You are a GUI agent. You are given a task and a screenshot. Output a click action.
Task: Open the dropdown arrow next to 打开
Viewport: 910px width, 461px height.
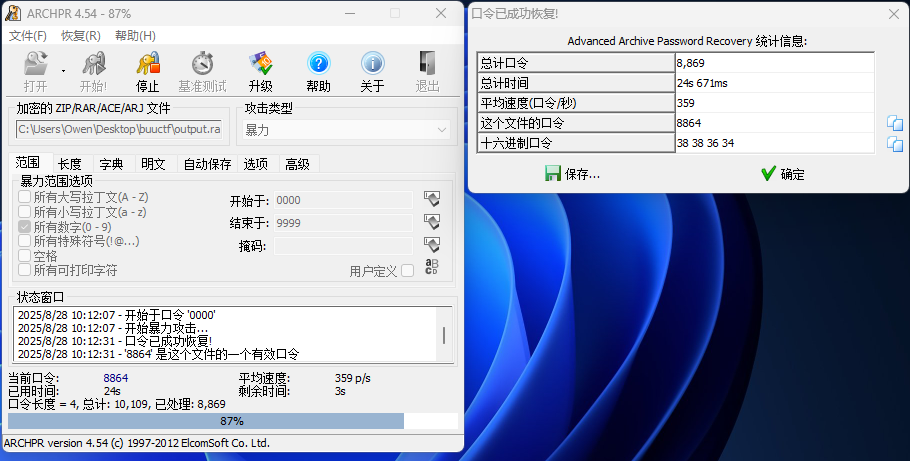coord(63,71)
